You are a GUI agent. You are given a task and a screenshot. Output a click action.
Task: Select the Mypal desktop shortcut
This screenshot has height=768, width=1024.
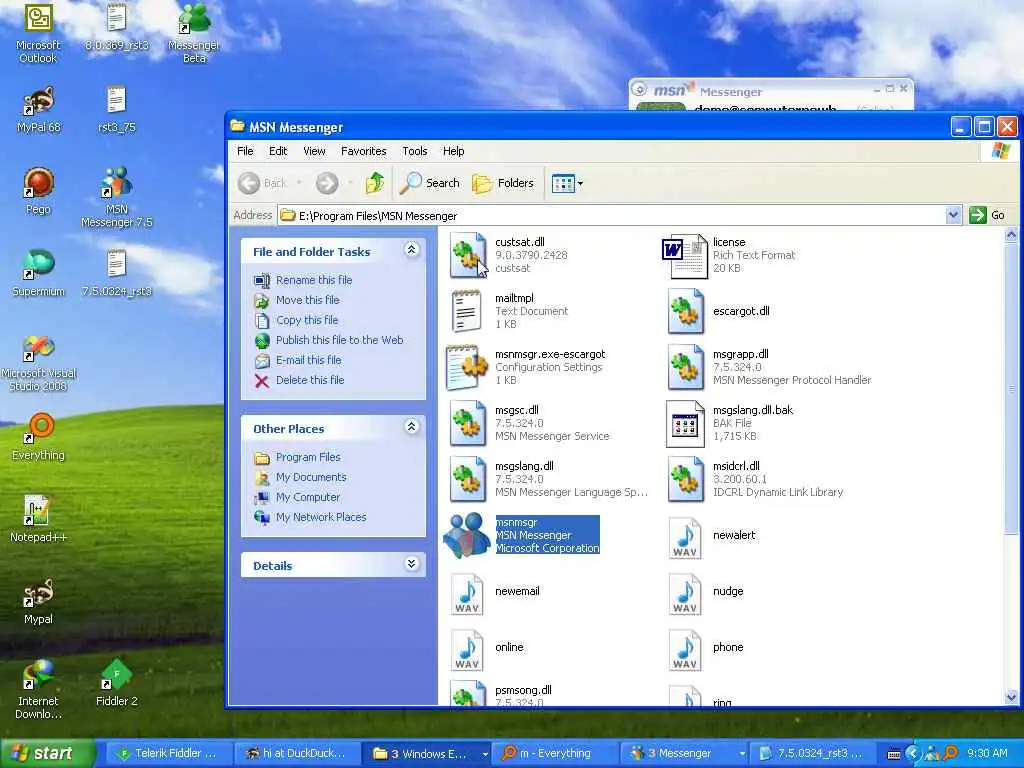[38, 601]
